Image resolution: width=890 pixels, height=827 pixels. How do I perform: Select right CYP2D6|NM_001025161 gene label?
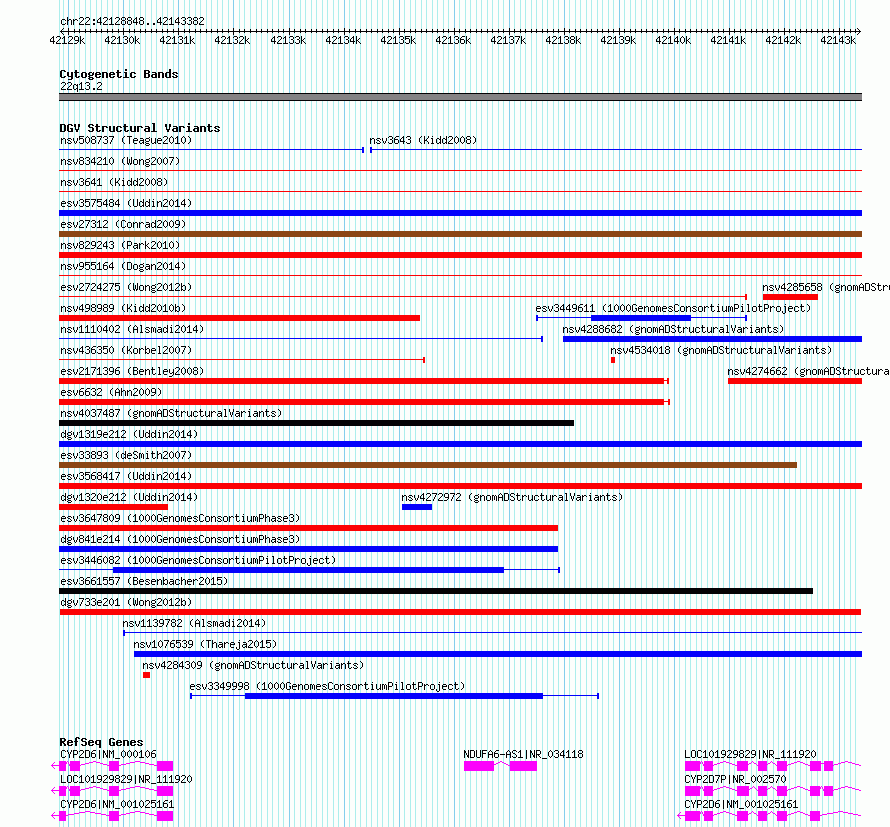741,804
